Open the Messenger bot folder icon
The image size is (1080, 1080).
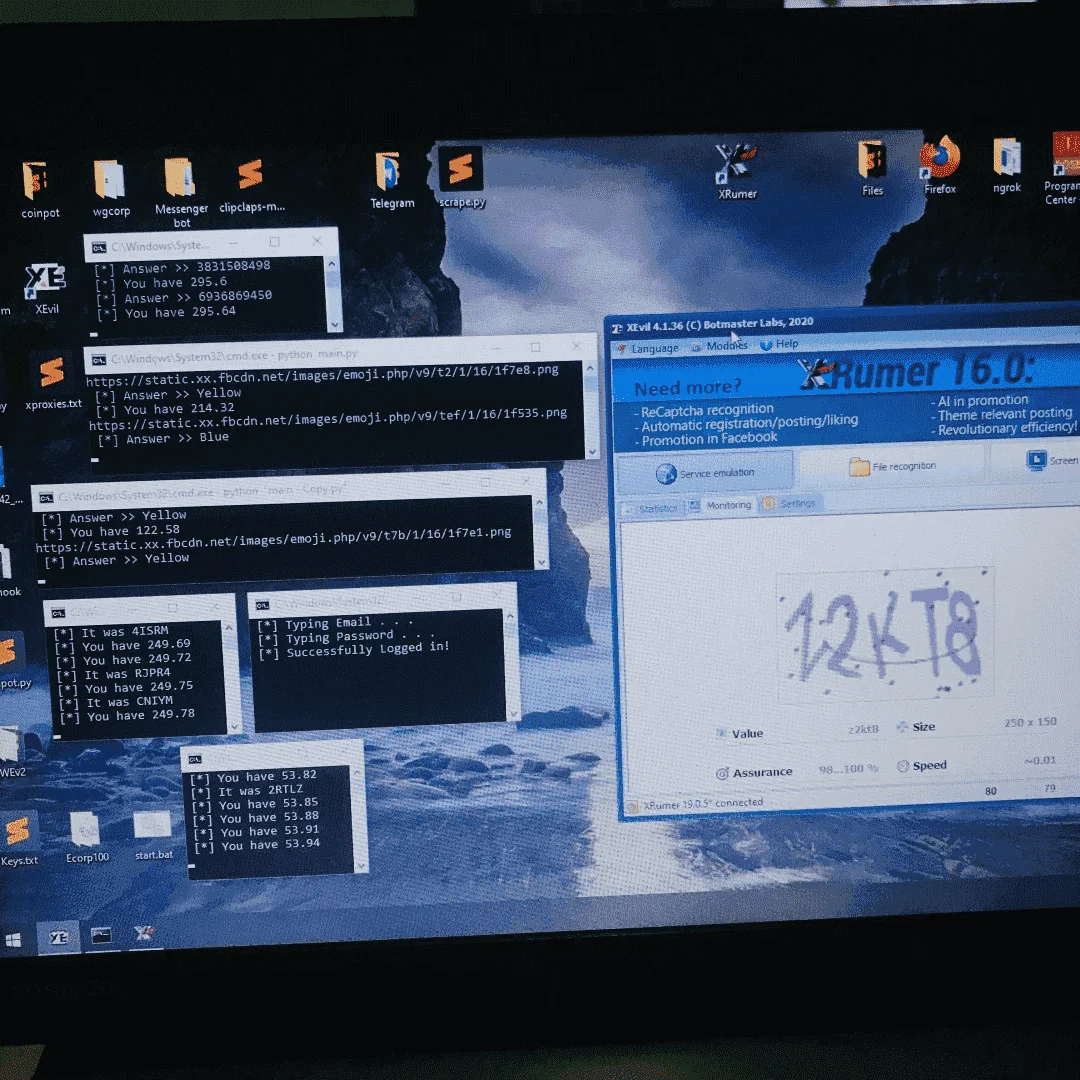[181, 191]
